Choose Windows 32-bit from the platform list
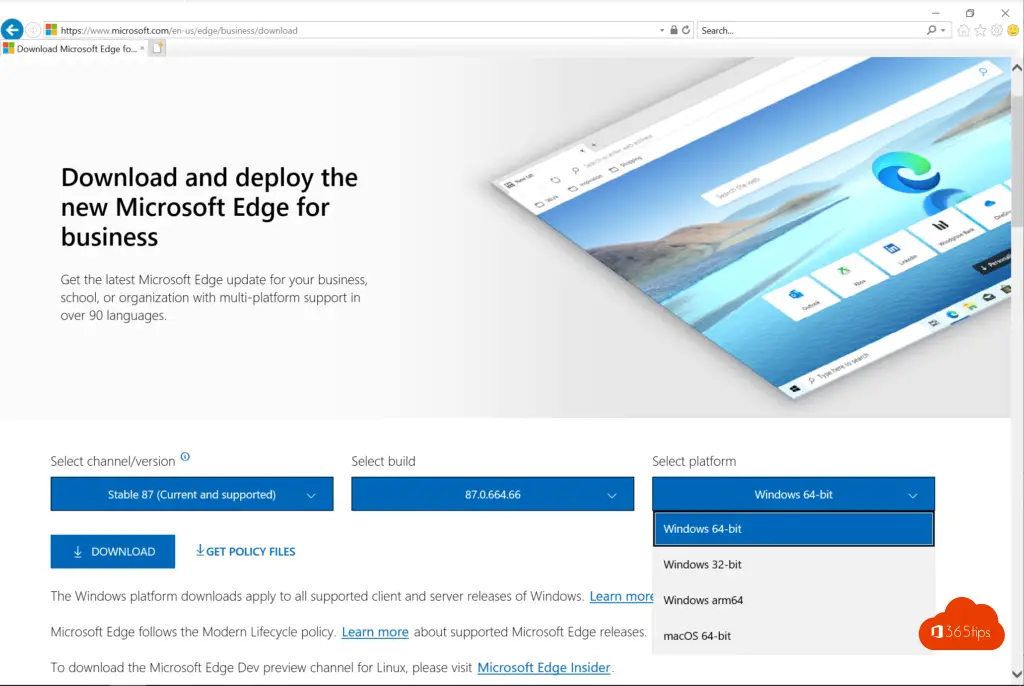The height and width of the screenshot is (686, 1024). pyautogui.click(x=702, y=564)
